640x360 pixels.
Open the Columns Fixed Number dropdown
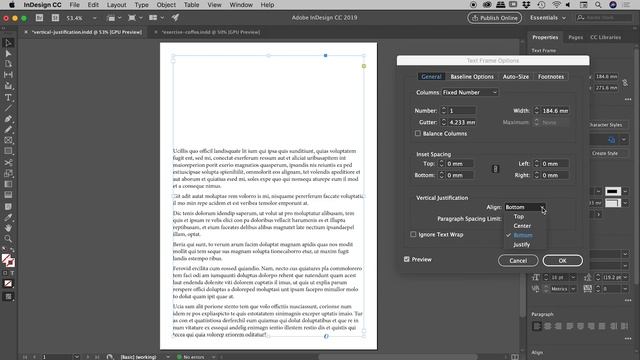coord(470,93)
